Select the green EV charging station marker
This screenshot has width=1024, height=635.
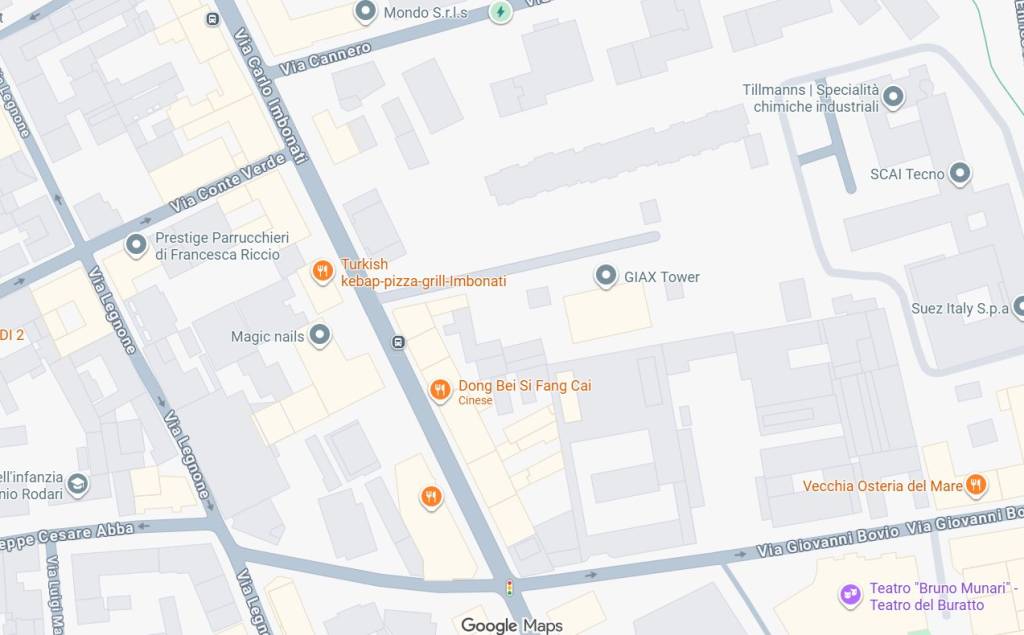500,12
